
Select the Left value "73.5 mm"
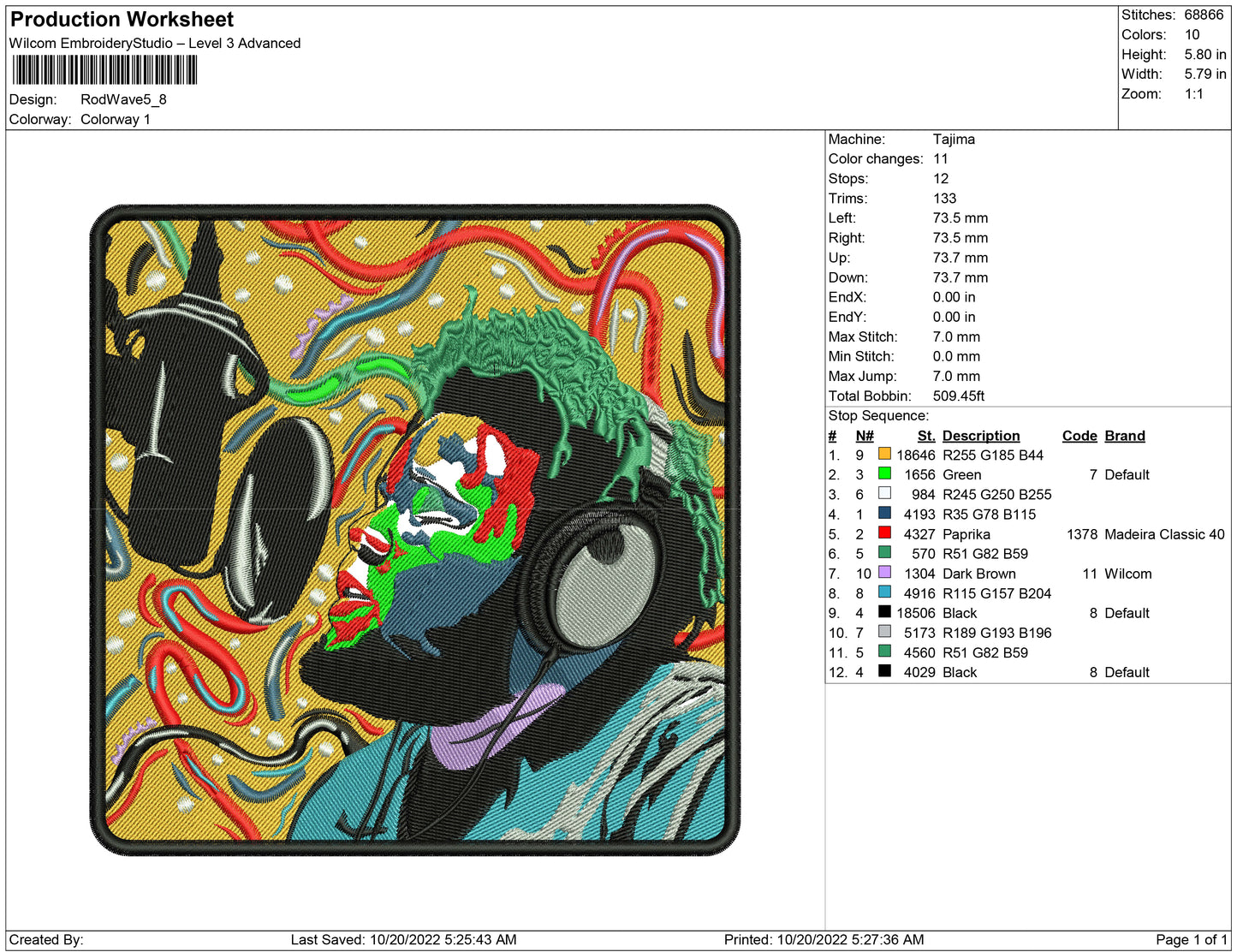960,218
